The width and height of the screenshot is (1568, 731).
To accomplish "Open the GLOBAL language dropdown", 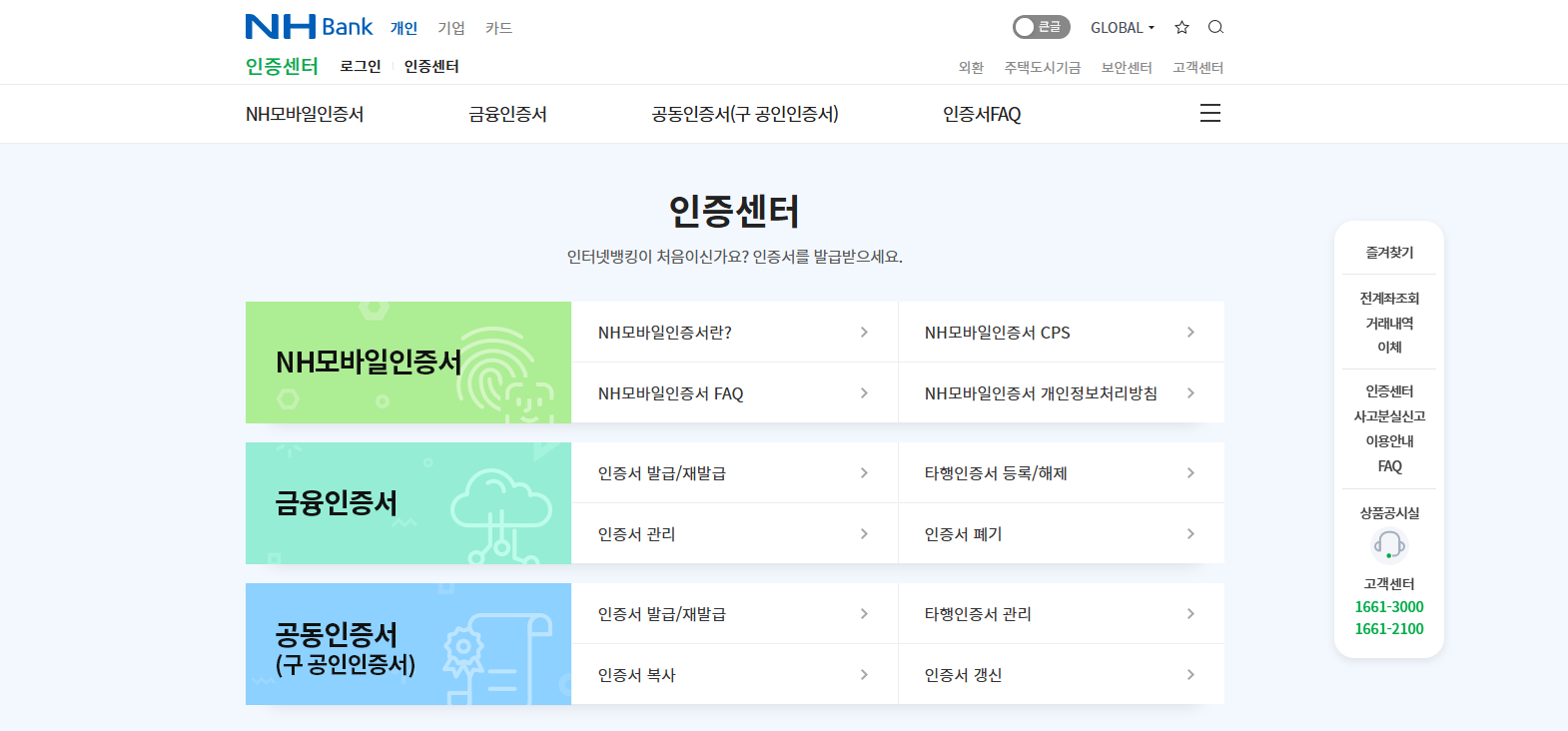I will (1123, 28).
